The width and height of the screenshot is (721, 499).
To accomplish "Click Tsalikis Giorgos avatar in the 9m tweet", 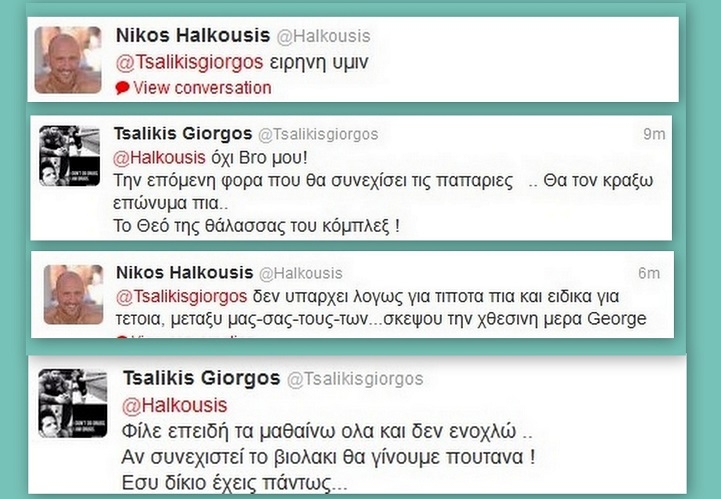I will [69, 155].
